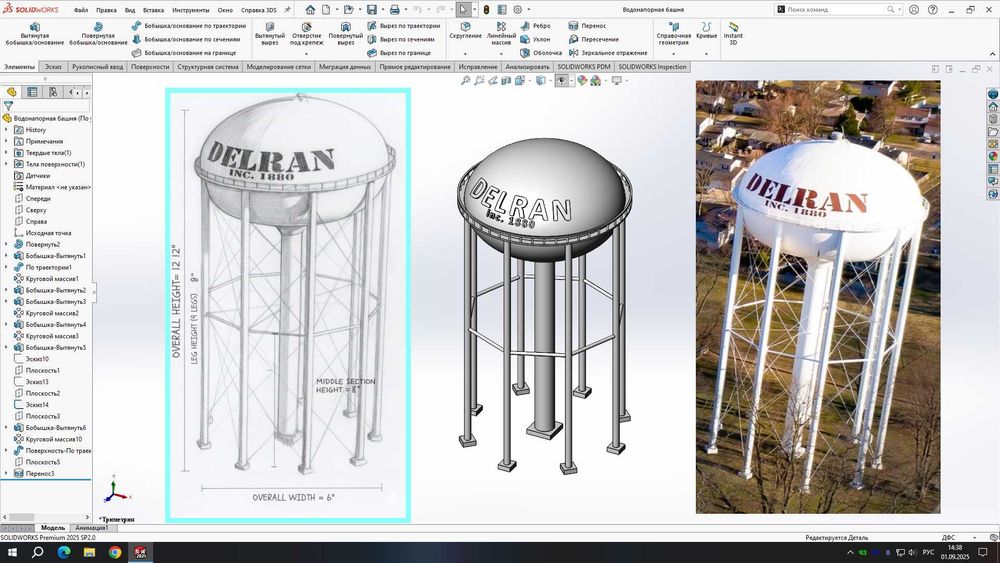Expand the Твердые тела(1) node
Image resolution: width=1000 pixels, height=563 pixels.
6,152
